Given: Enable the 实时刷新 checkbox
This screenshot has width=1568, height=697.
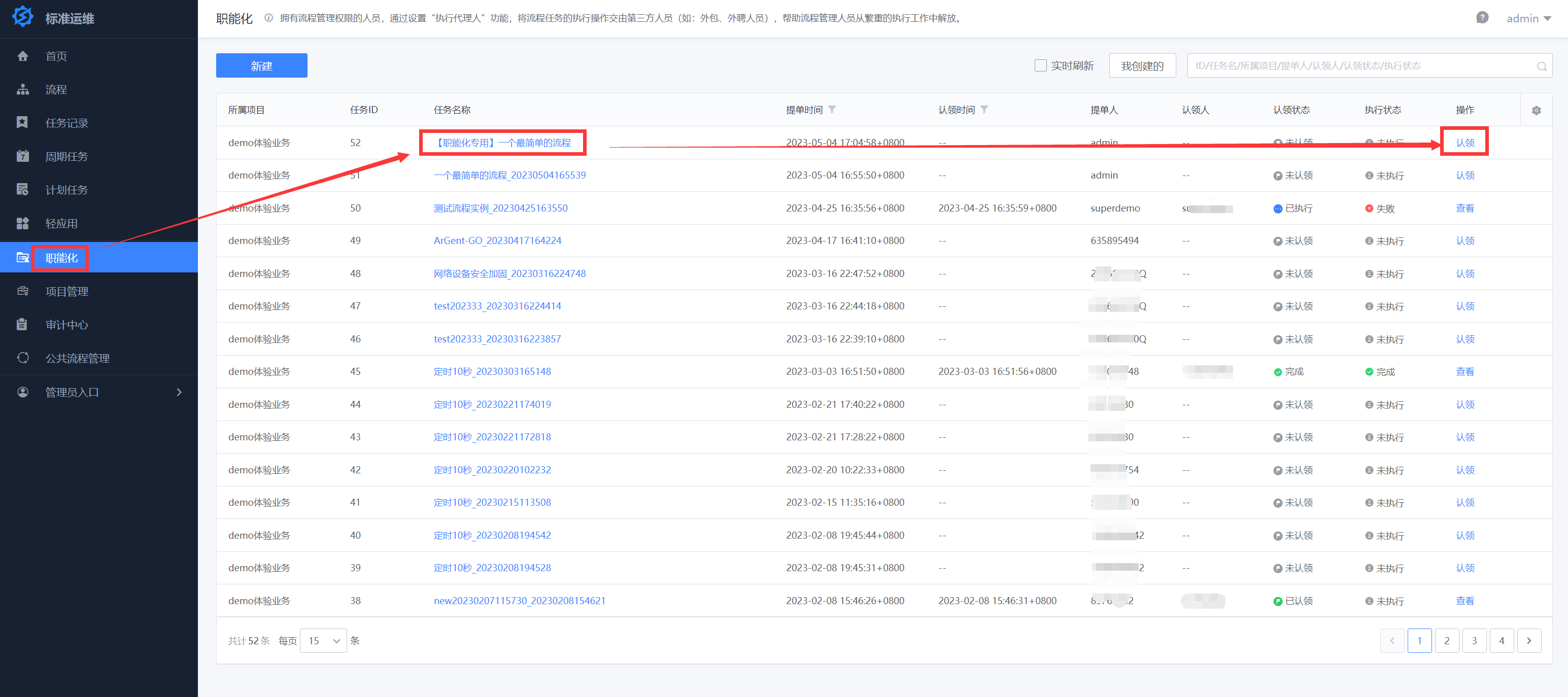Looking at the screenshot, I should [x=1040, y=66].
